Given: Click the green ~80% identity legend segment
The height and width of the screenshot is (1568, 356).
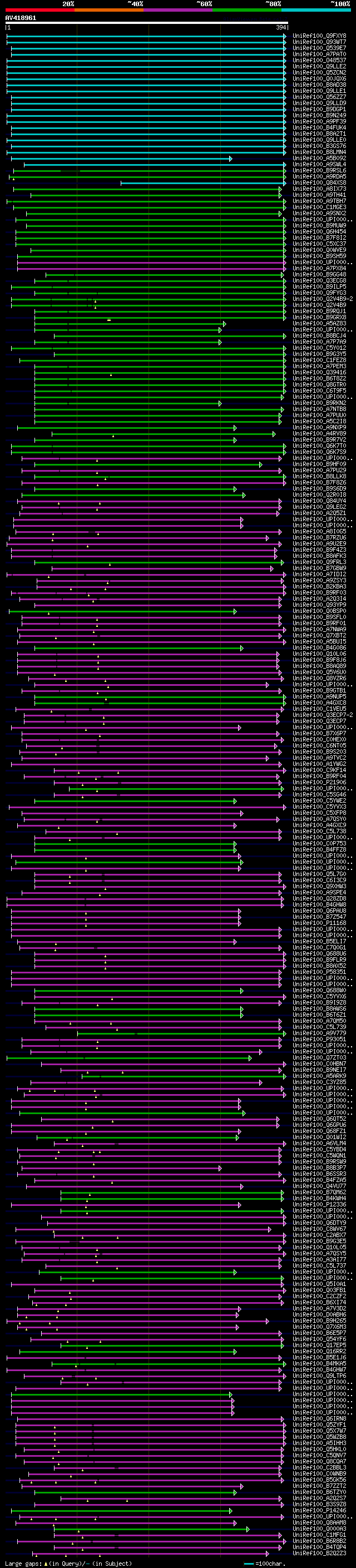Looking at the screenshot, I should 246,10.
